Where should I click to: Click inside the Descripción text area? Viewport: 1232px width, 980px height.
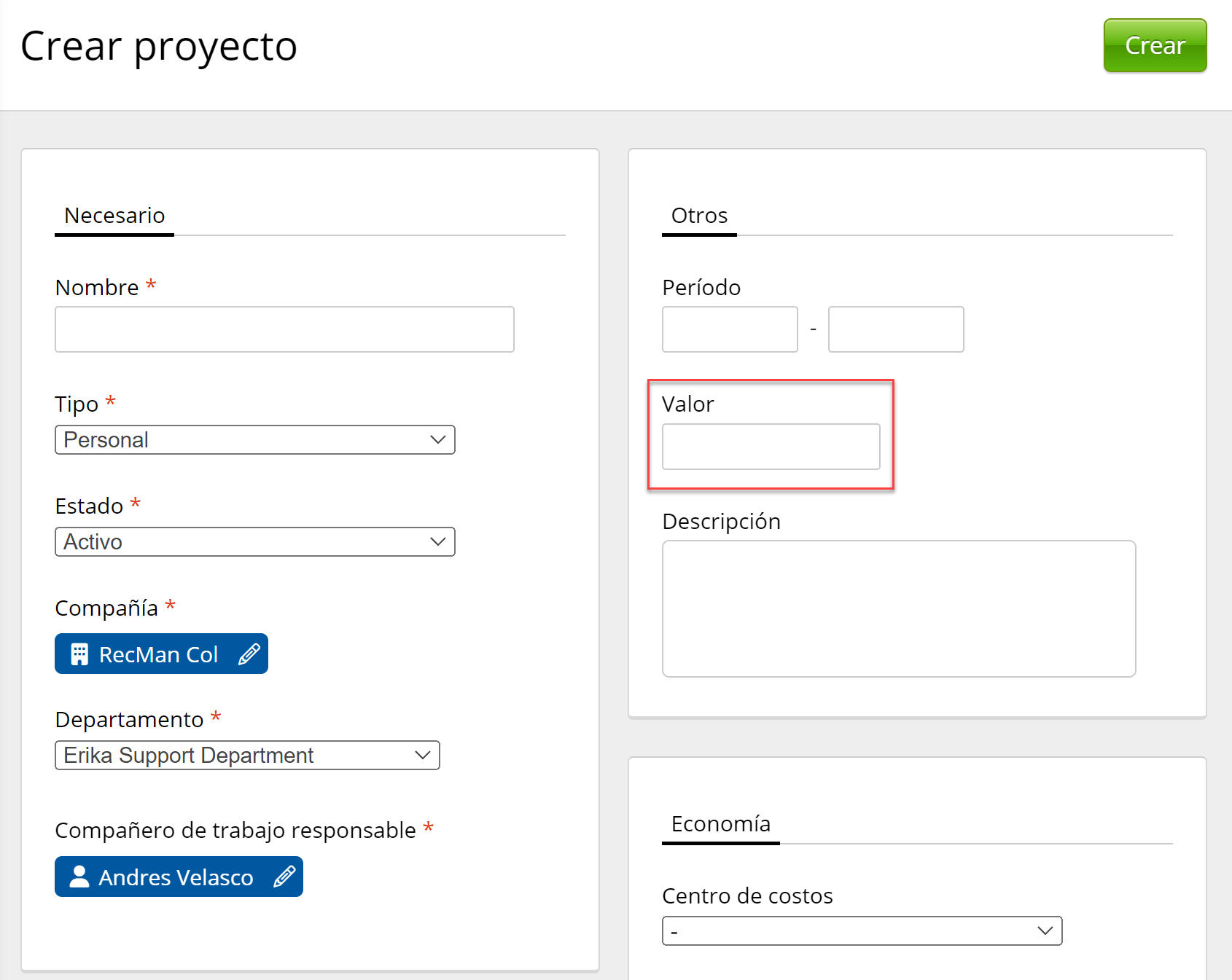coord(899,608)
